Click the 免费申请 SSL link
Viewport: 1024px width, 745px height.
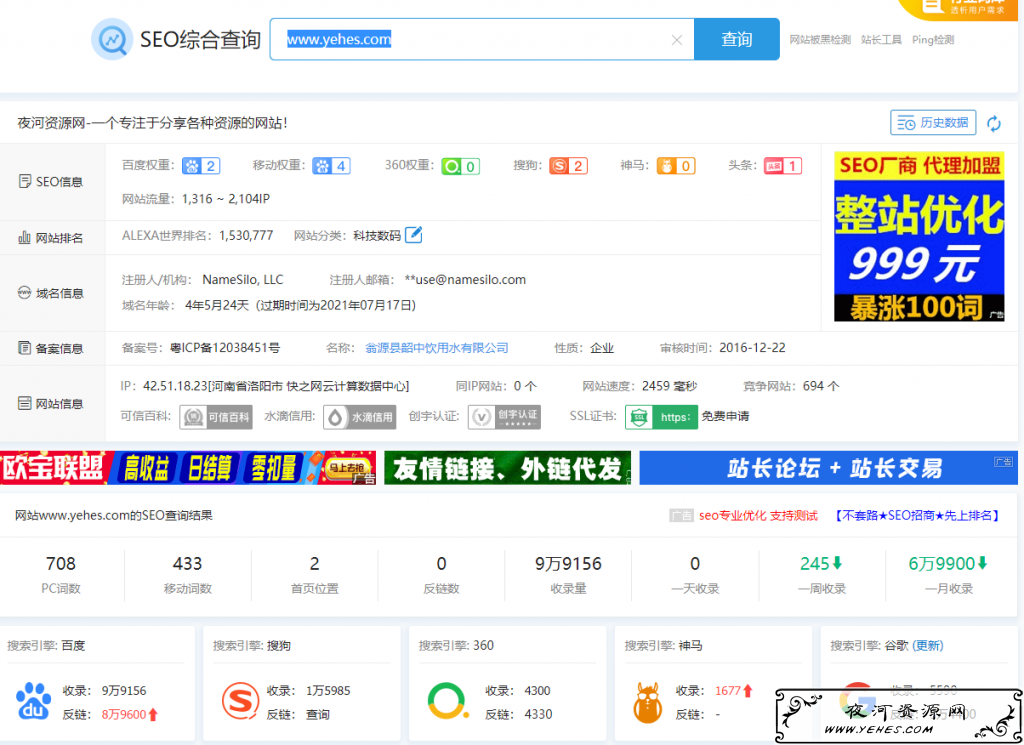(725, 417)
